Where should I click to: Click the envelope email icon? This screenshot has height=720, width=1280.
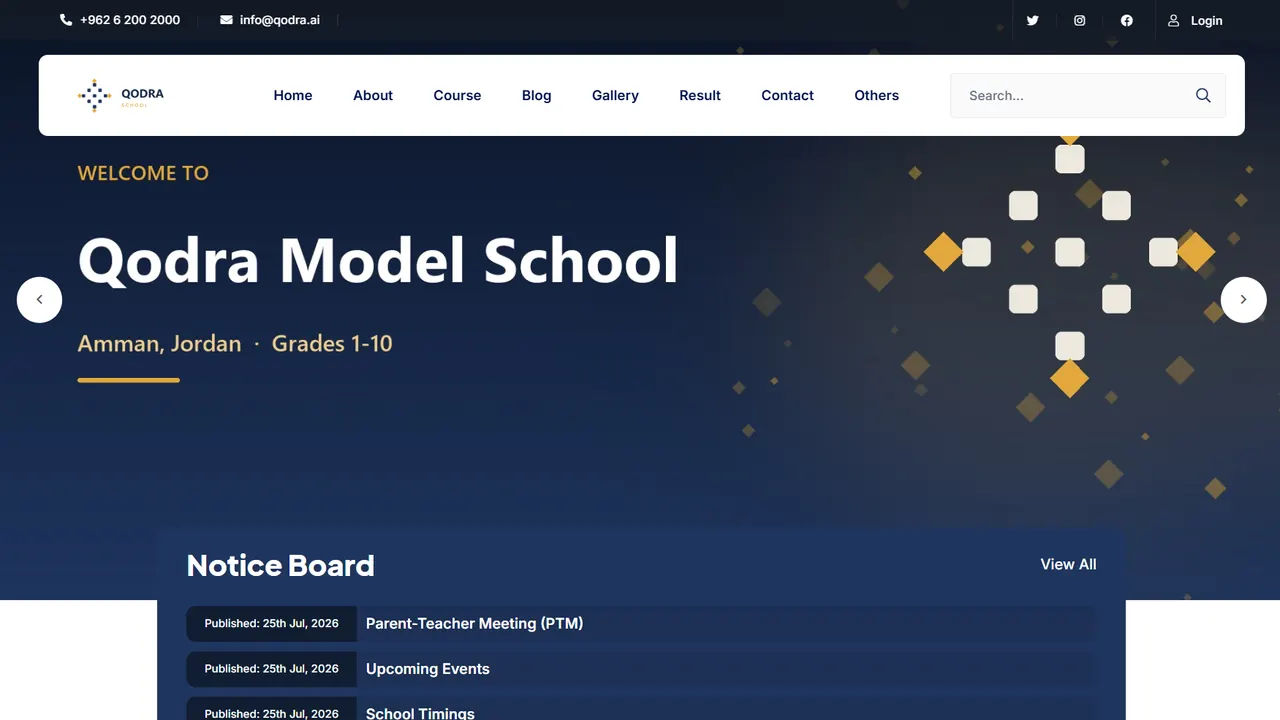[226, 20]
